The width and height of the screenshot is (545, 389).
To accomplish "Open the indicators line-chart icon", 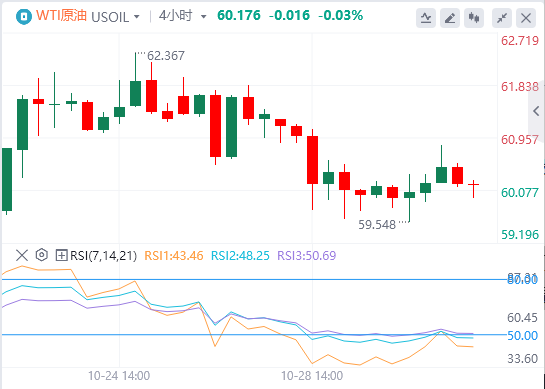I will point(426,18).
